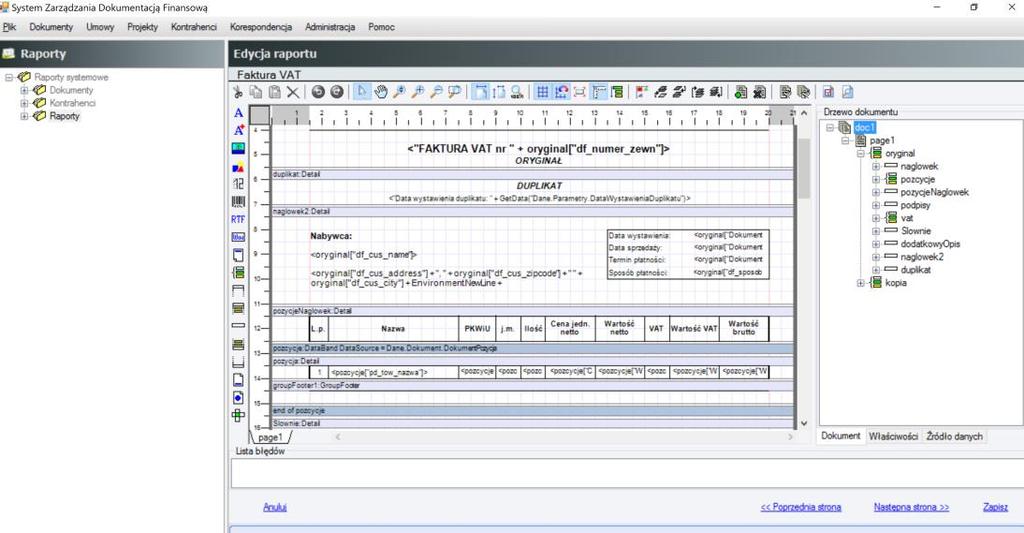Select the Zoom Out magnifier tool
The width and height of the screenshot is (1024, 533).
point(436,92)
